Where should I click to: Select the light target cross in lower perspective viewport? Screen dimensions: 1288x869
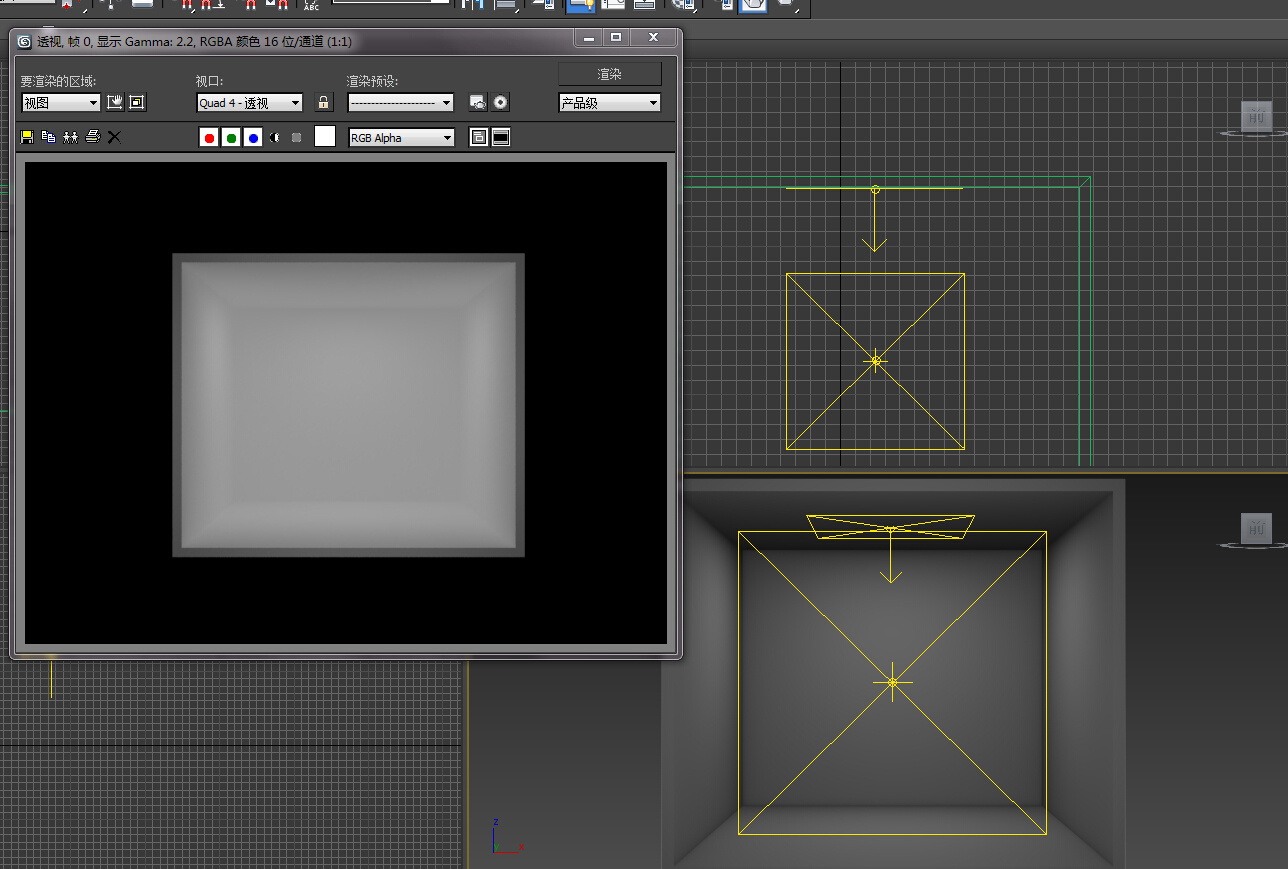pyautogui.click(x=892, y=682)
